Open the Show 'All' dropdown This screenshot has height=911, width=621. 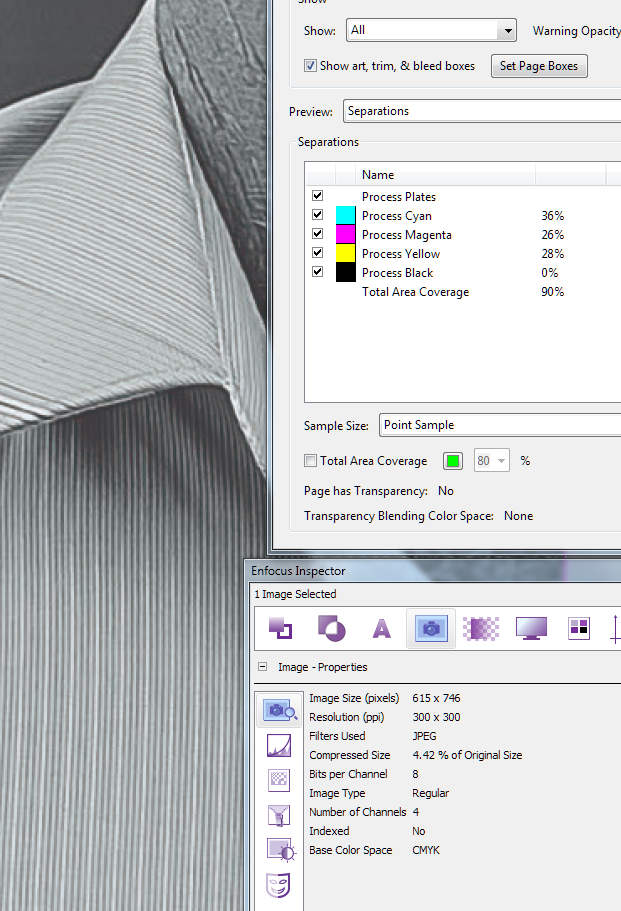click(x=431, y=30)
